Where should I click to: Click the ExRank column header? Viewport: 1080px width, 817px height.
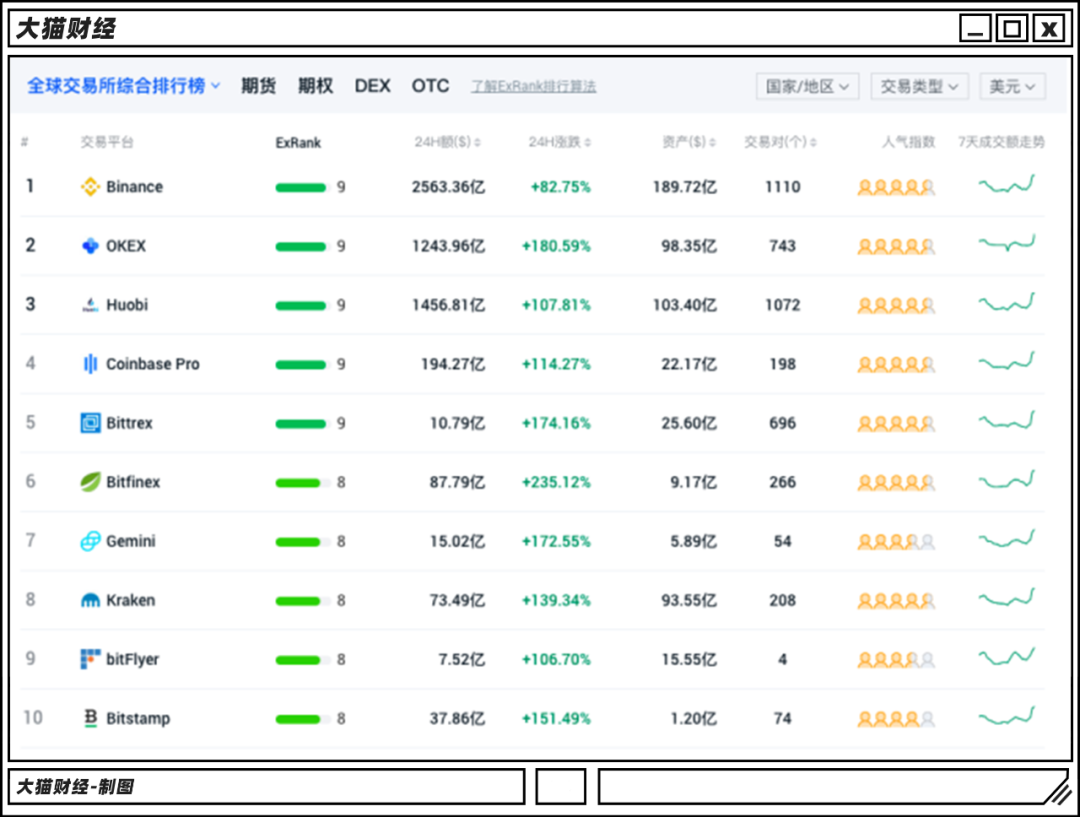point(298,143)
